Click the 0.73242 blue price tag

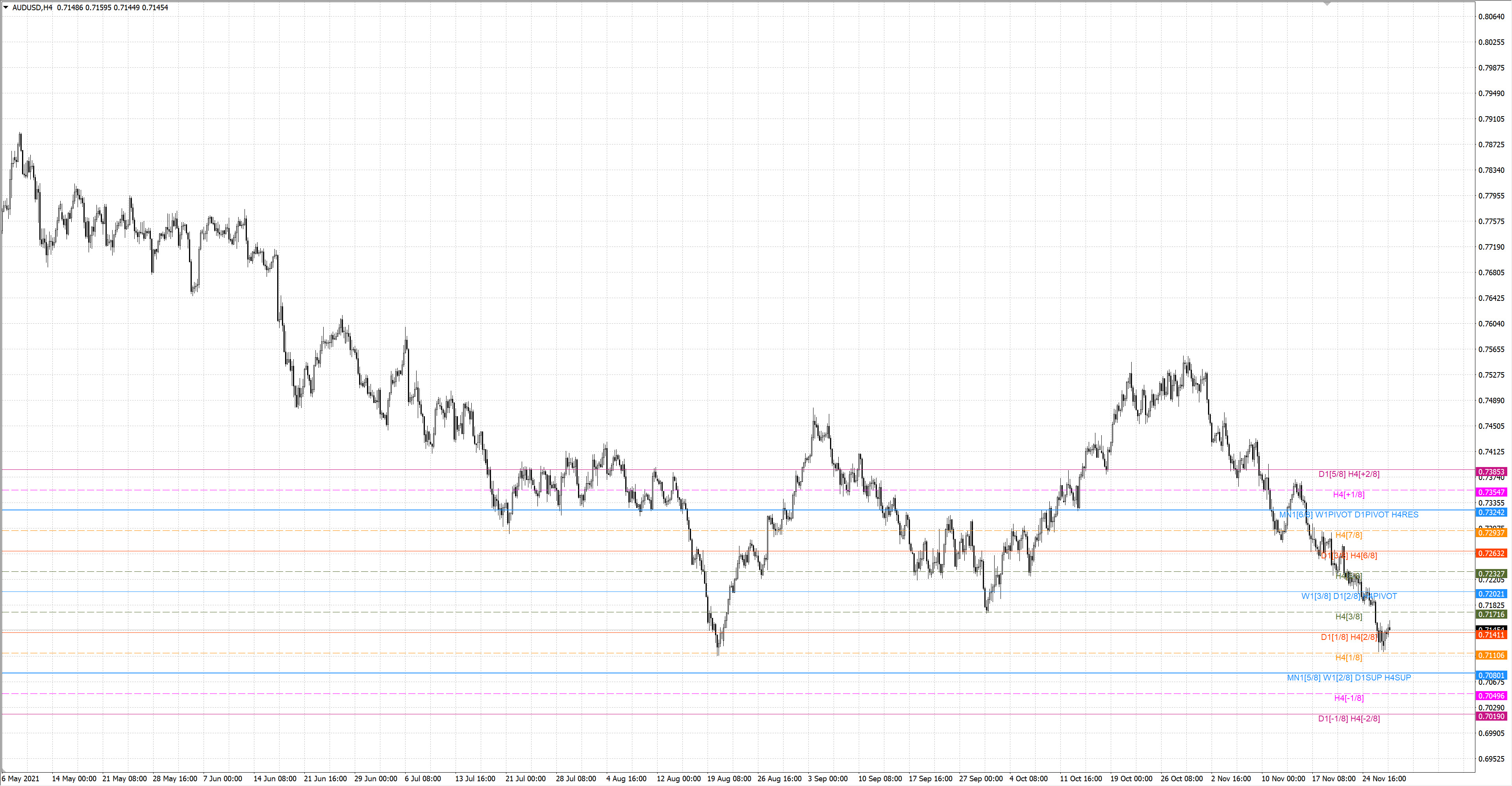(x=1491, y=512)
